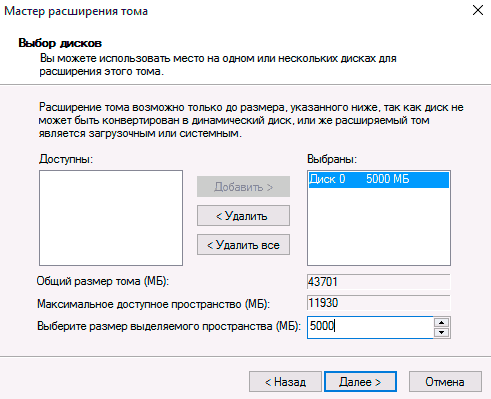Click empty area below Диск 0 in Выбраны list
The width and height of the screenshot is (491, 399).
(379, 227)
